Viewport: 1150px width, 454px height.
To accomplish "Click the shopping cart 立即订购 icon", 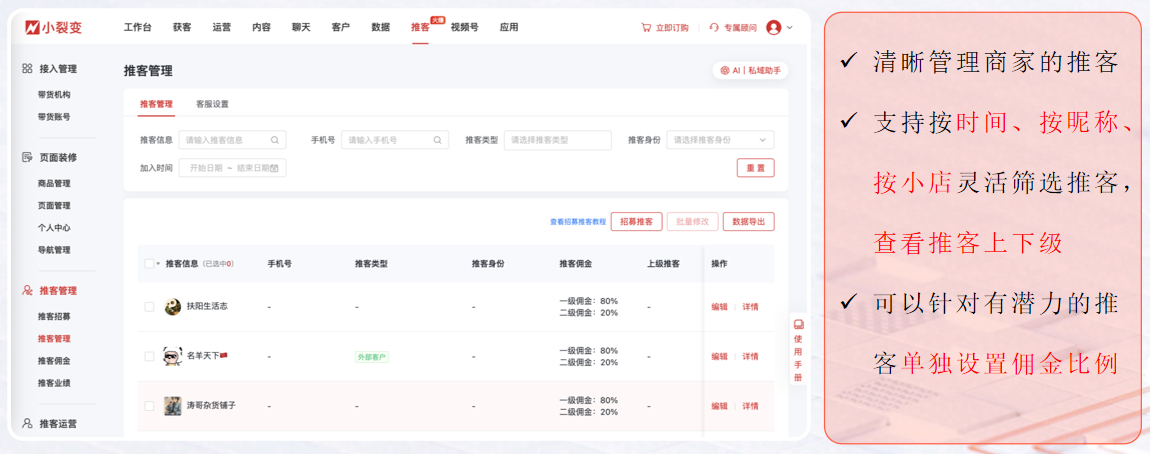I will tap(646, 28).
